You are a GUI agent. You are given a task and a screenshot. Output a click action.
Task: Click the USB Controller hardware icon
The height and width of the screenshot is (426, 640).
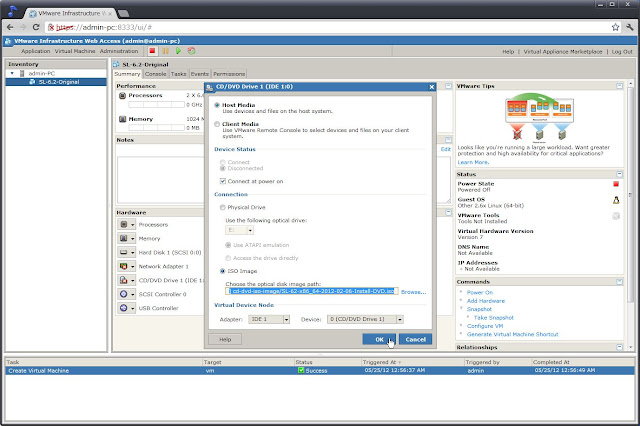click(x=124, y=308)
